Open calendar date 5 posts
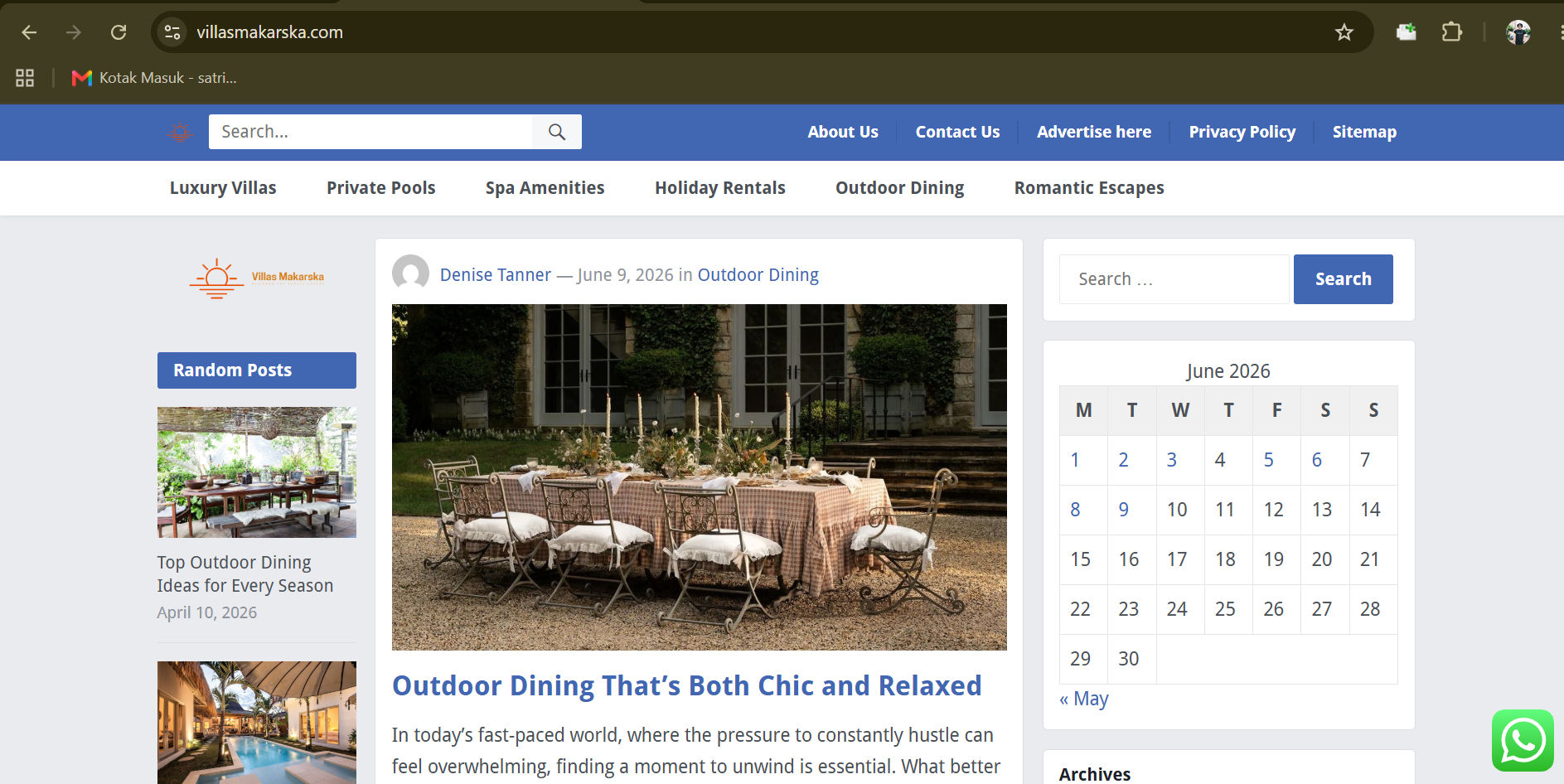The height and width of the screenshot is (784, 1564). (1268, 460)
